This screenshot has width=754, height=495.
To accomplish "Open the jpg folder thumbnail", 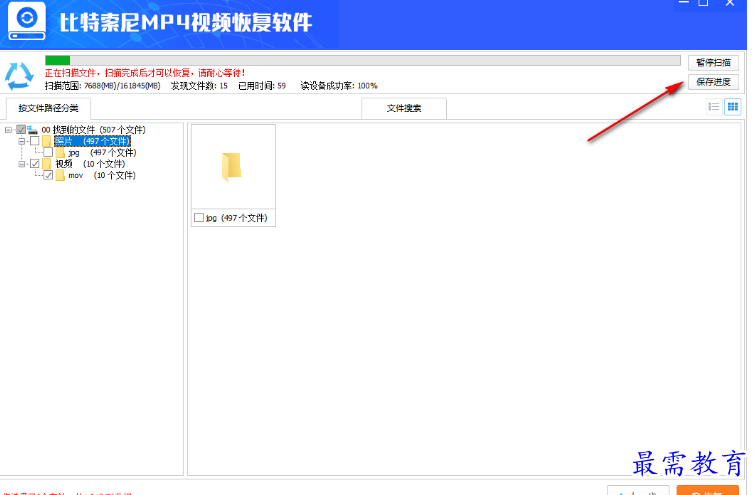I will (x=232, y=166).
